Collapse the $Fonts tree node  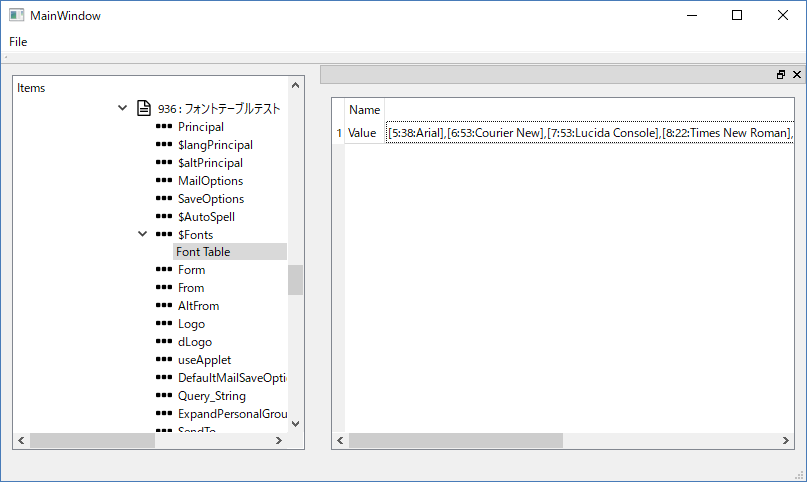143,234
